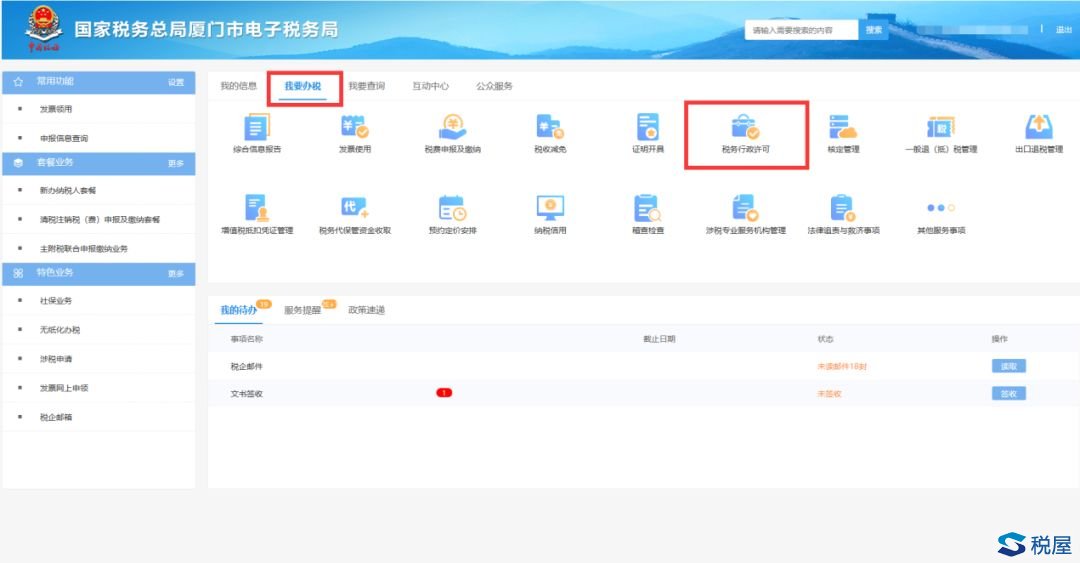Switch to the 服务提醒 tab
1080x563 pixels.
[x=302, y=310]
